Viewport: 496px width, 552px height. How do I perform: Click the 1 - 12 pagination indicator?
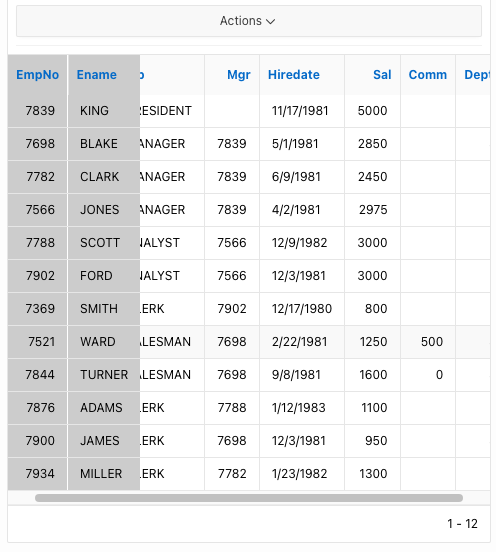tap(462, 524)
